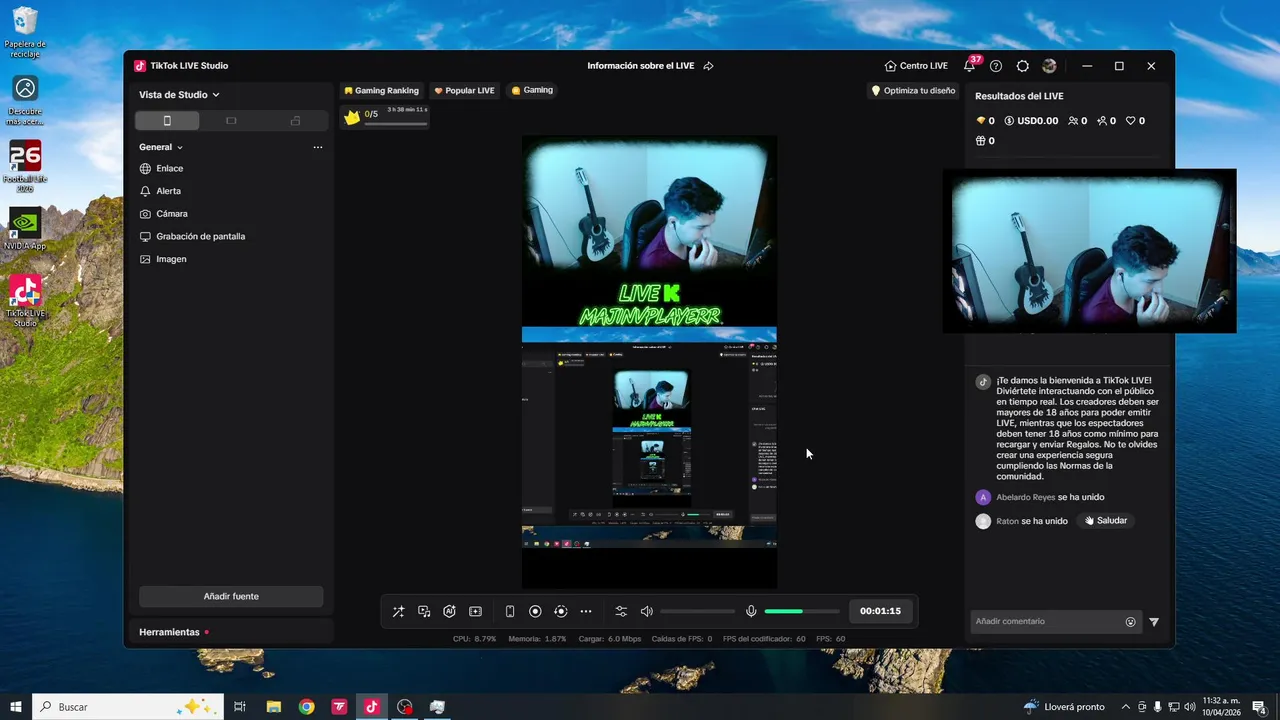Adjust the green microphone level slider

(802, 611)
